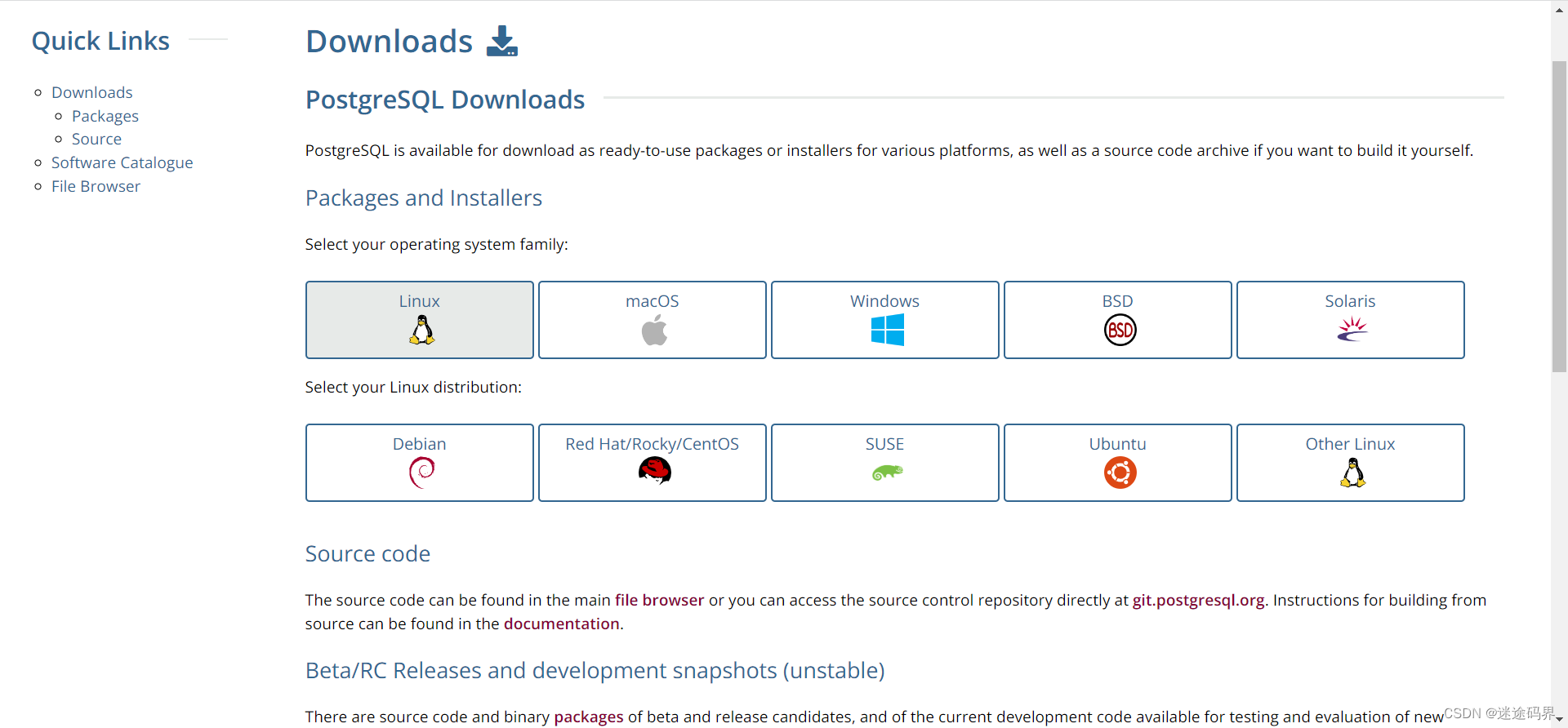Choose the BSD label button
1568x728 pixels.
1117,301
